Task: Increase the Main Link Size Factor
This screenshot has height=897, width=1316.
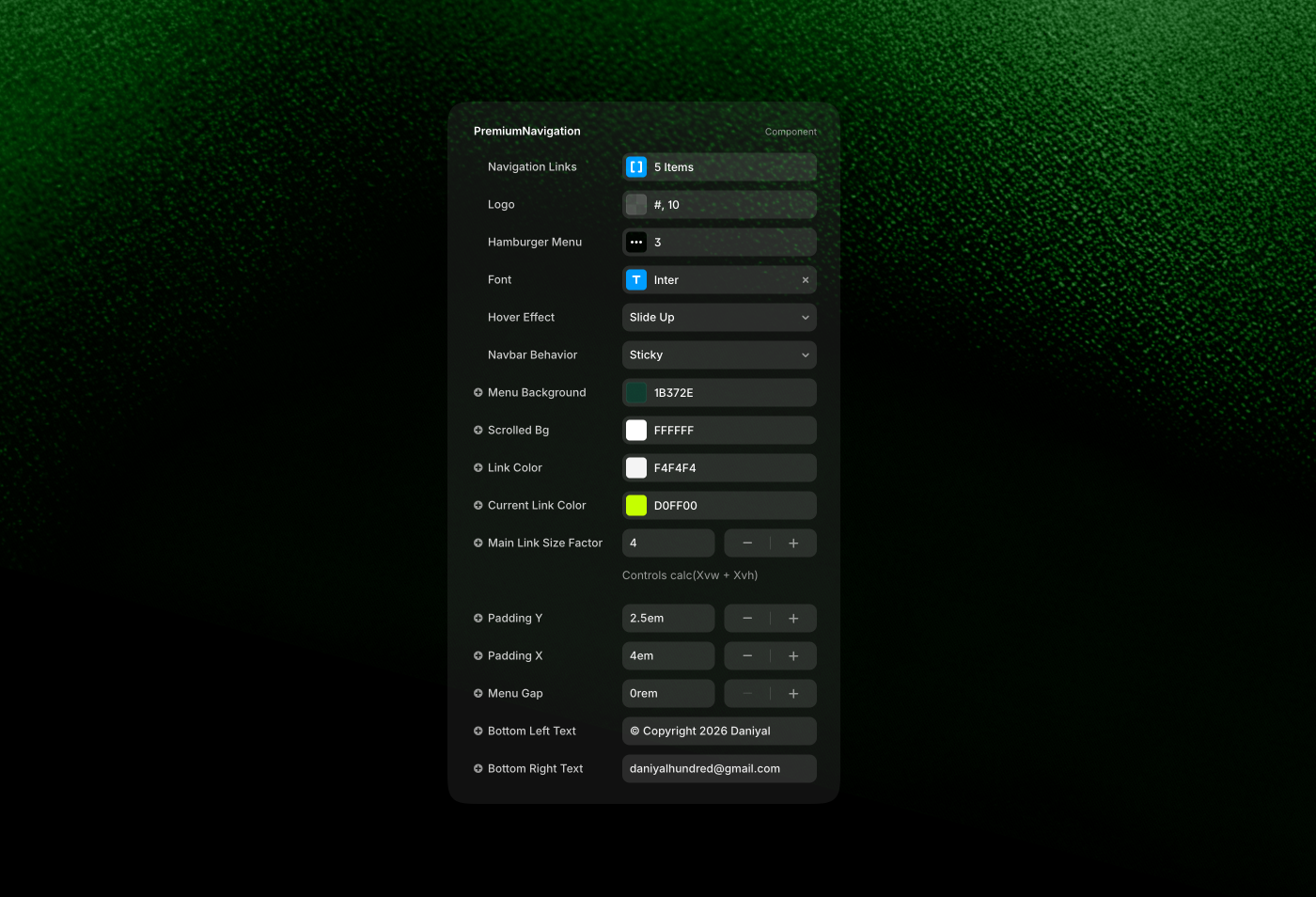Action: (x=793, y=543)
